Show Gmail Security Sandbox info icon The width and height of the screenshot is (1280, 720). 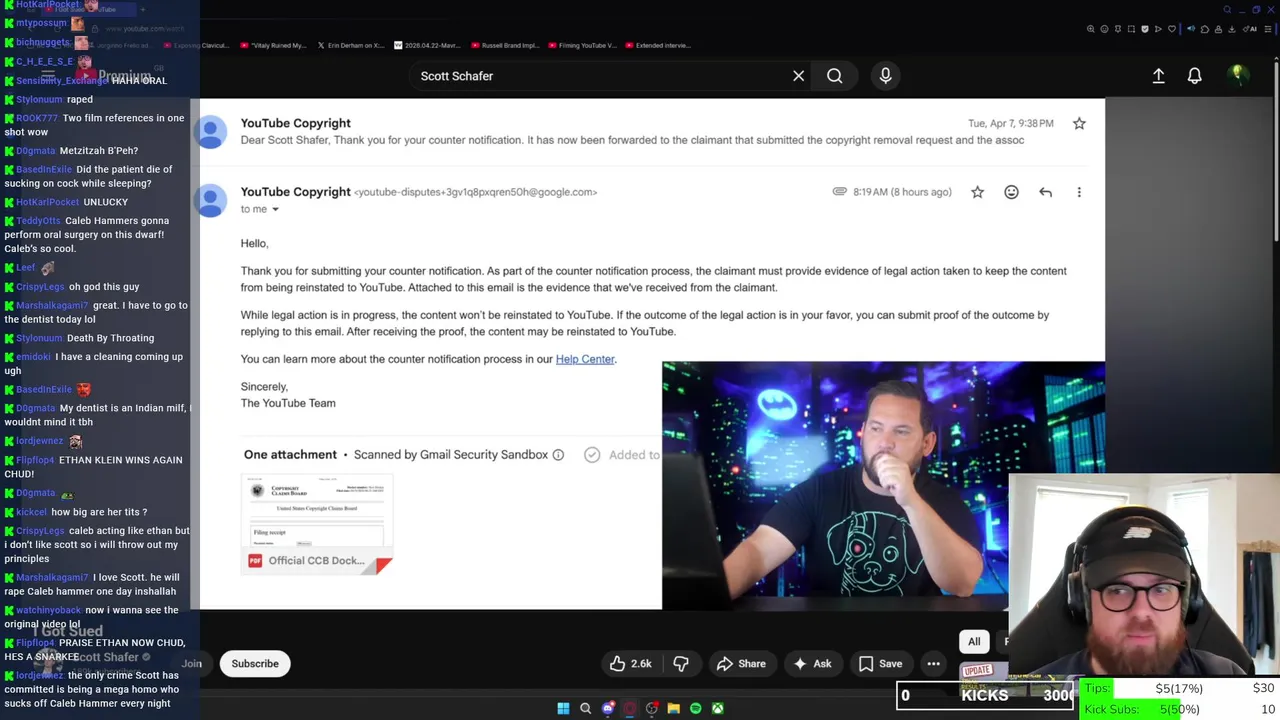coord(558,455)
